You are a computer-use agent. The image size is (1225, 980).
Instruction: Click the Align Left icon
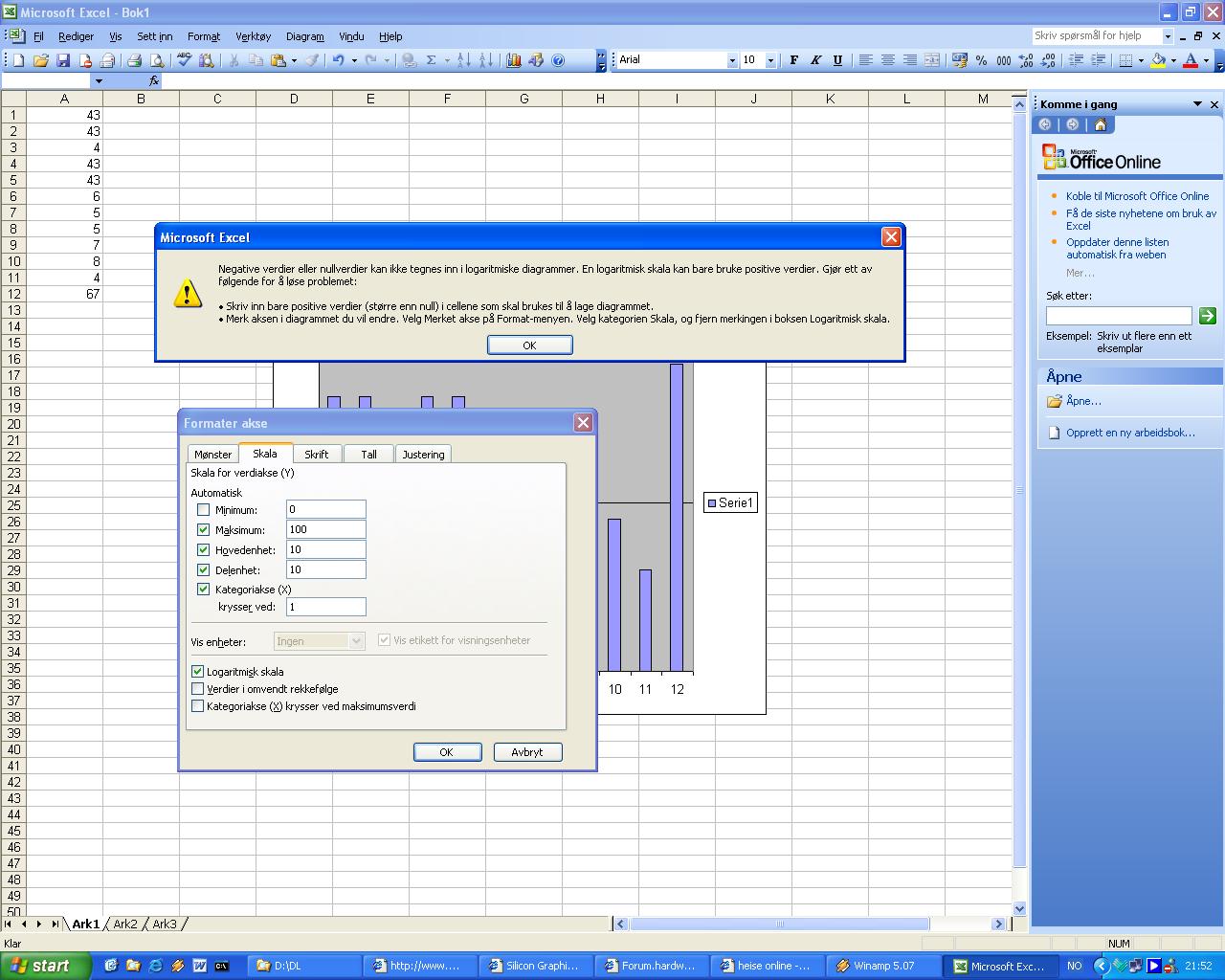(865, 60)
